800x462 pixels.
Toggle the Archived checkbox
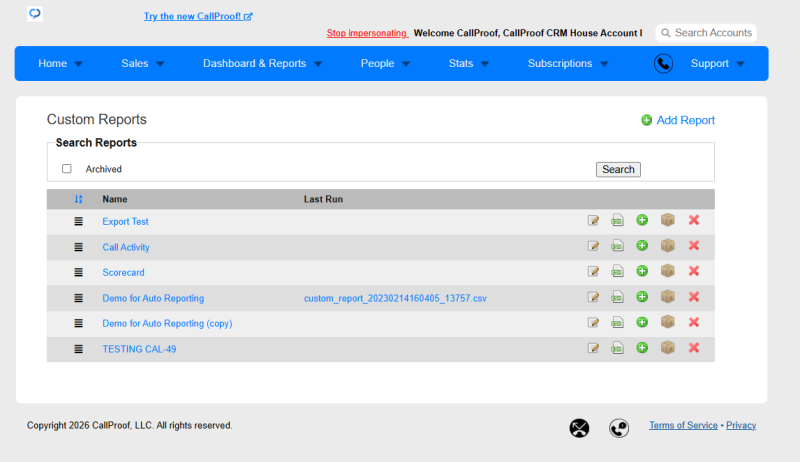click(x=67, y=169)
